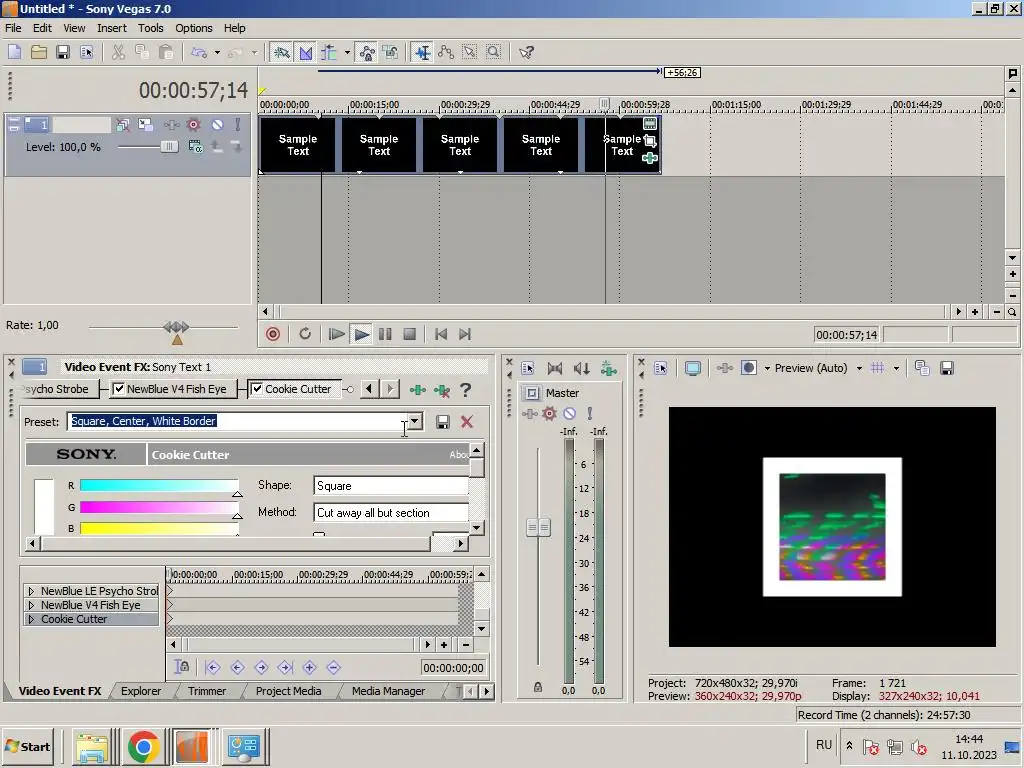Open the Plug-In Chain editor icon

click(x=417, y=390)
